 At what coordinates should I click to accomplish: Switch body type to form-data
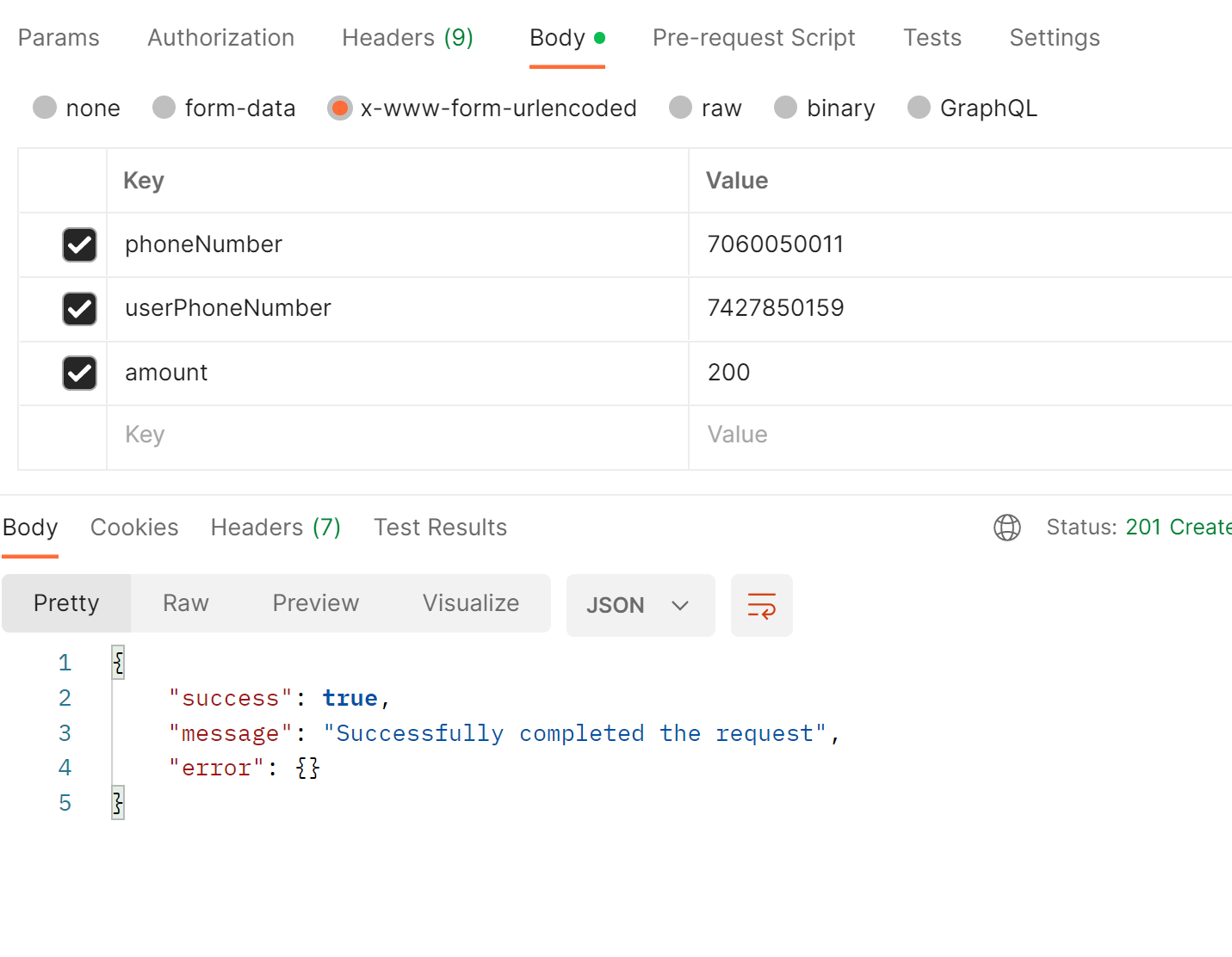[x=224, y=108]
